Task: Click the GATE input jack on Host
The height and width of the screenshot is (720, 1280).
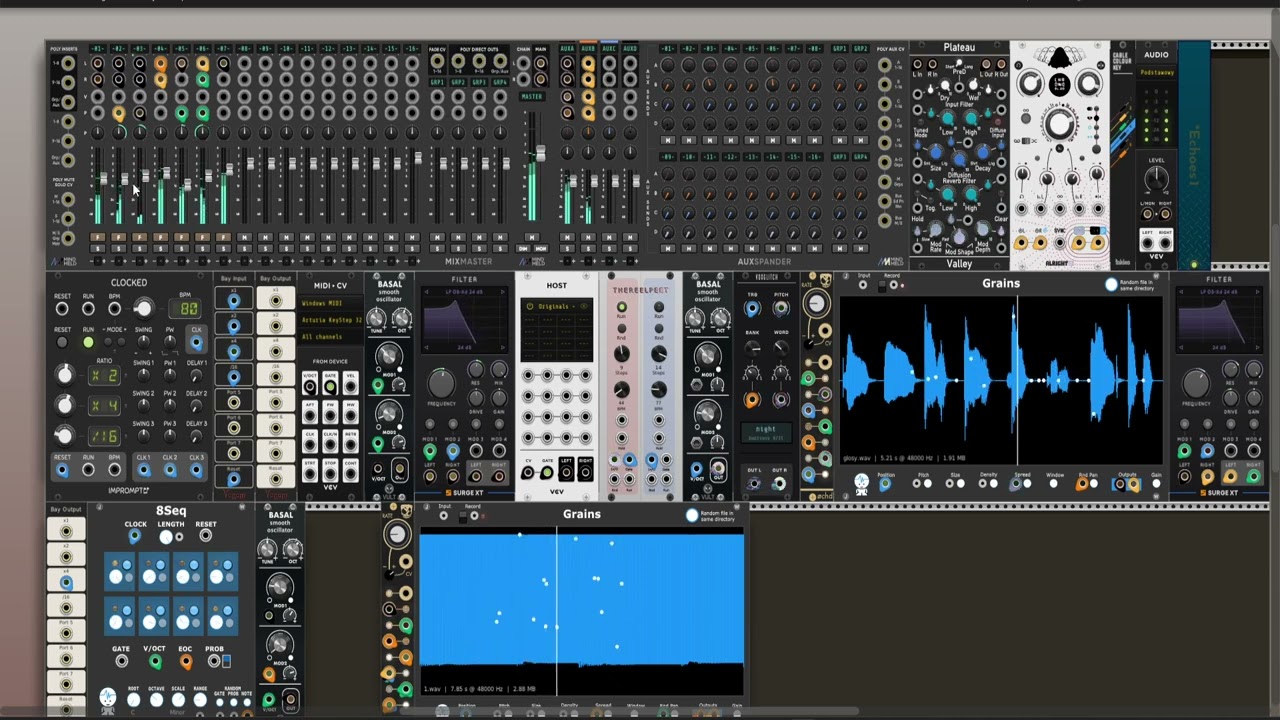Action: pos(547,473)
